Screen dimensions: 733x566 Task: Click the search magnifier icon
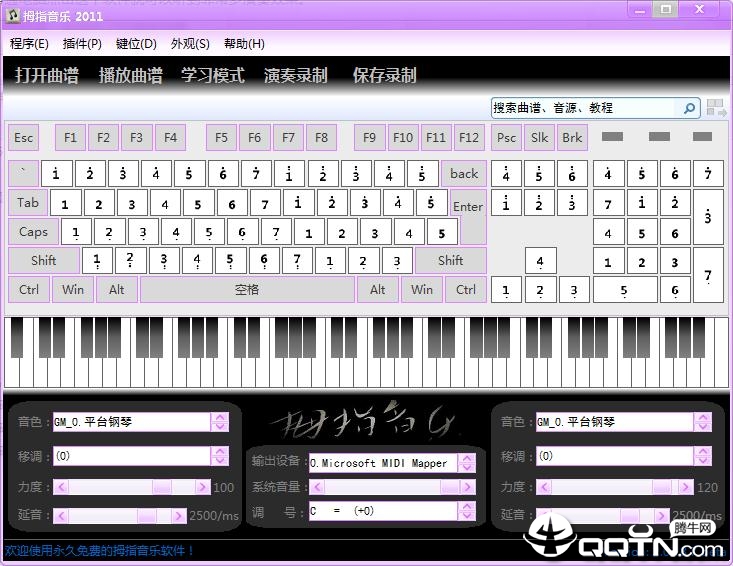click(689, 108)
